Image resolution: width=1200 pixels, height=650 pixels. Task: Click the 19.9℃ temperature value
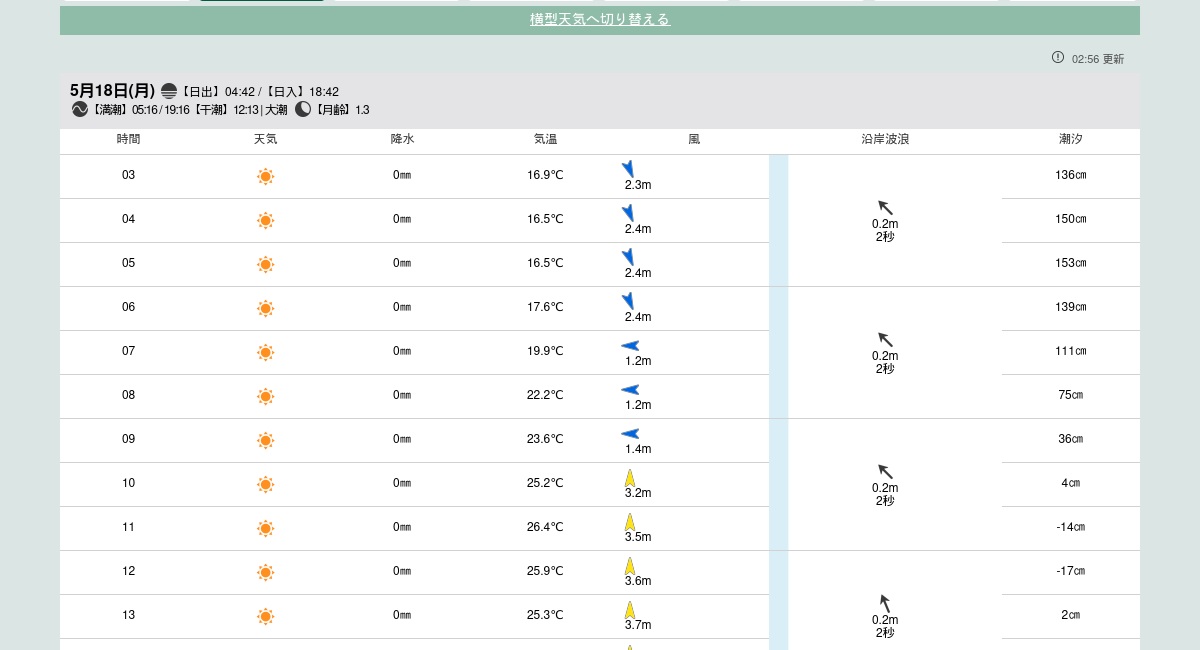[545, 352]
